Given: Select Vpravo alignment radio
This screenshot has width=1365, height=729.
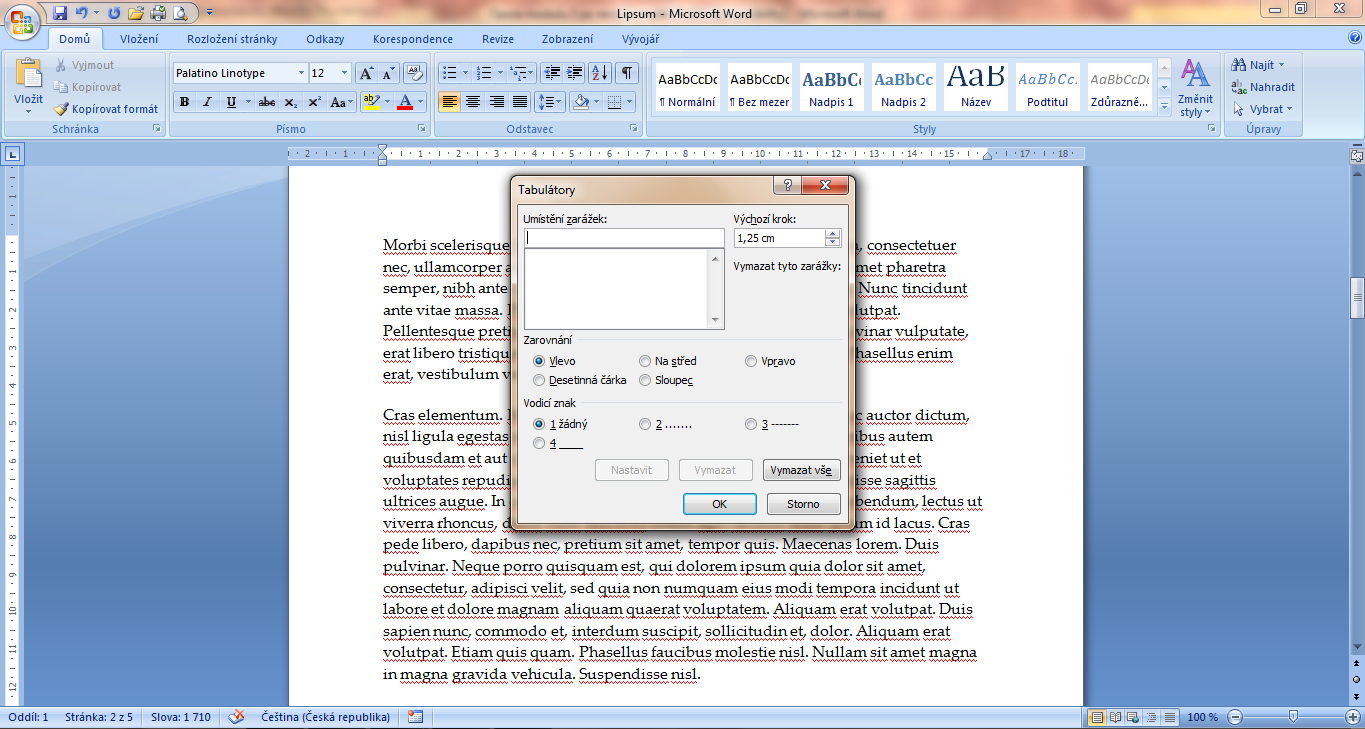Looking at the screenshot, I should 751,361.
